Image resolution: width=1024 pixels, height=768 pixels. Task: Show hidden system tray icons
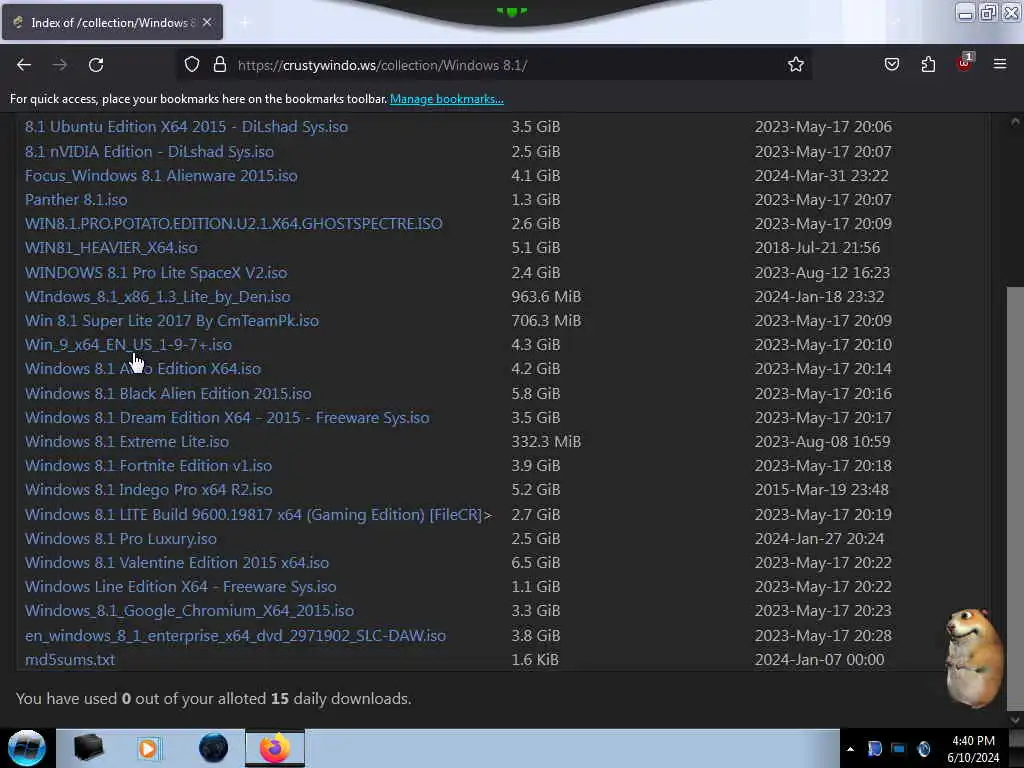click(850, 749)
